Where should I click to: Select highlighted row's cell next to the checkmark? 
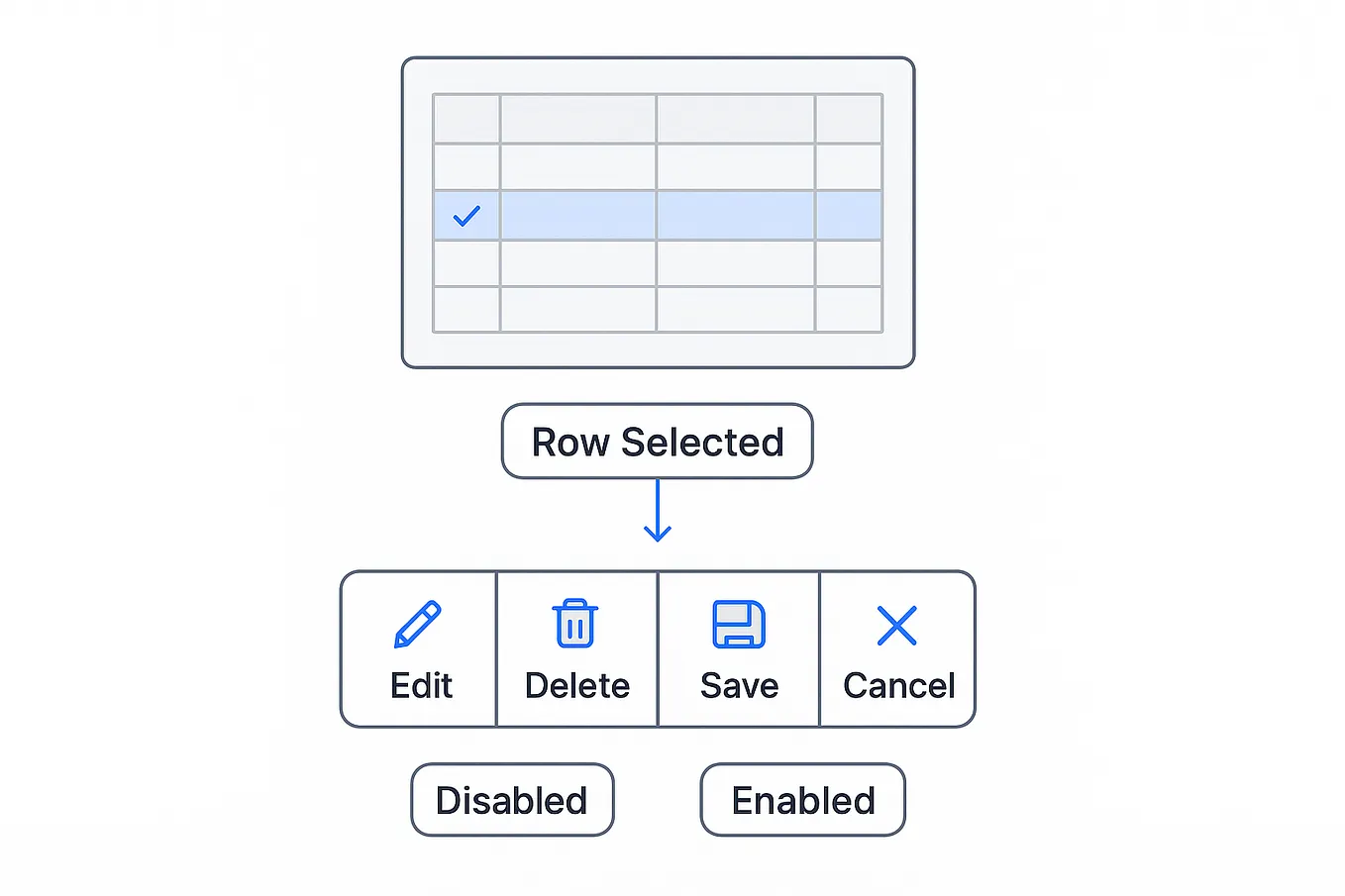click(578, 215)
